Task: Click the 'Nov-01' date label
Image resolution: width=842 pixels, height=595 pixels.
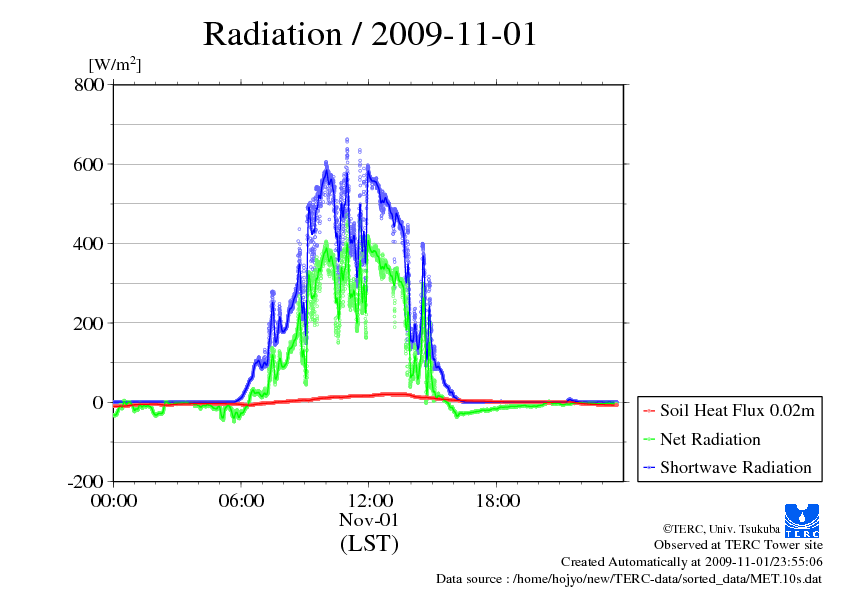Action: (x=369, y=520)
